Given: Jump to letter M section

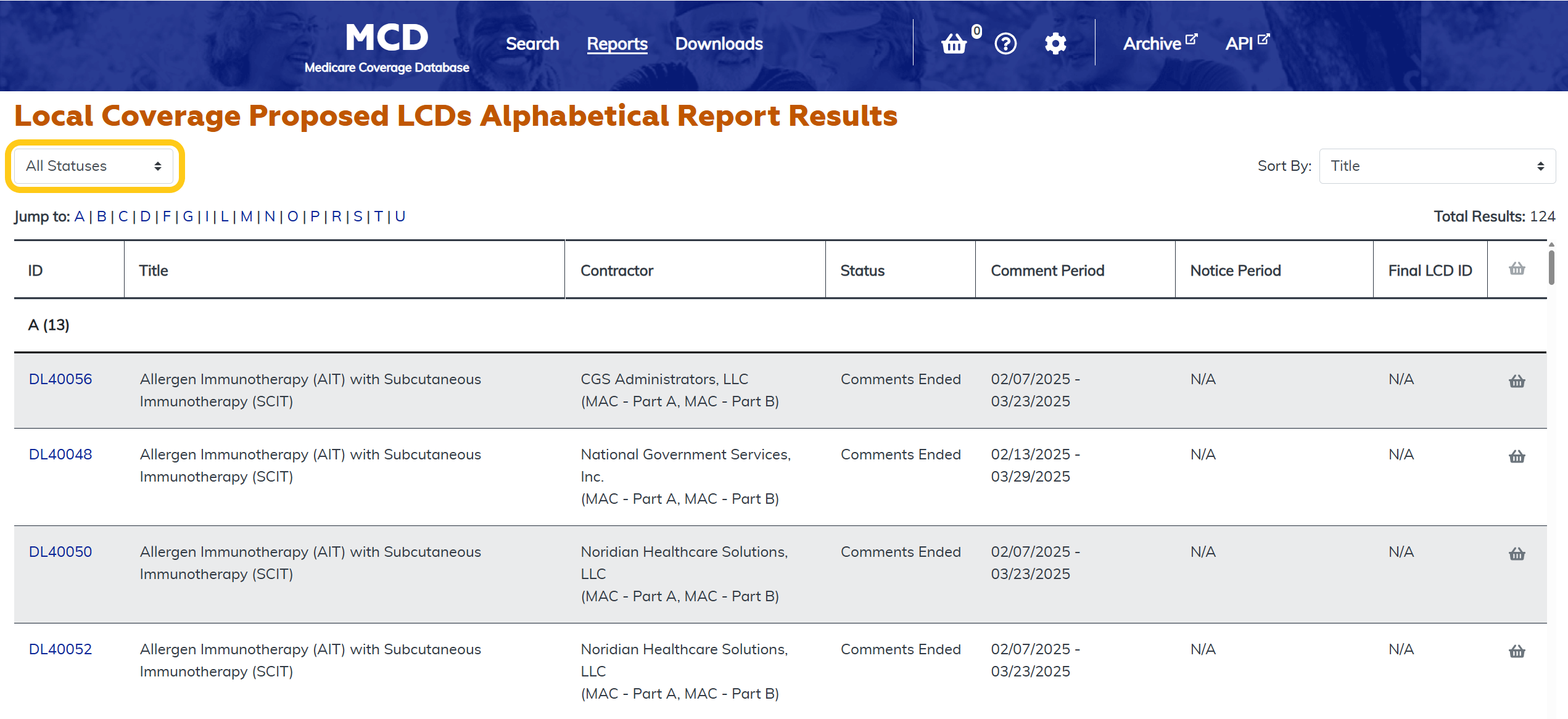Looking at the screenshot, I should (246, 216).
